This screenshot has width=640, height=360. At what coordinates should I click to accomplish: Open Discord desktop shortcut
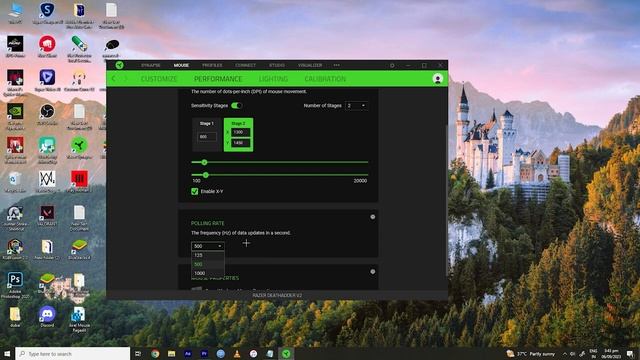(47, 316)
